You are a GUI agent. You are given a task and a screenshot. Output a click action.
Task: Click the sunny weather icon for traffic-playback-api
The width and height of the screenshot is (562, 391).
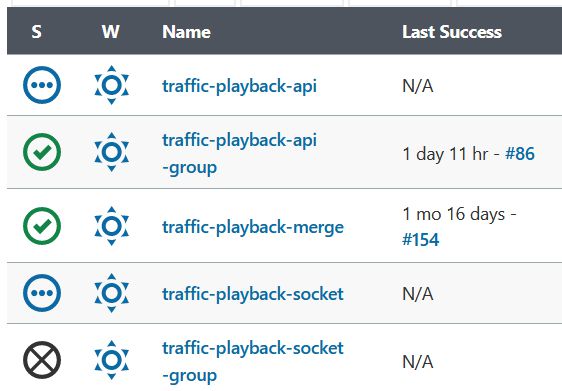tap(111, 85)
